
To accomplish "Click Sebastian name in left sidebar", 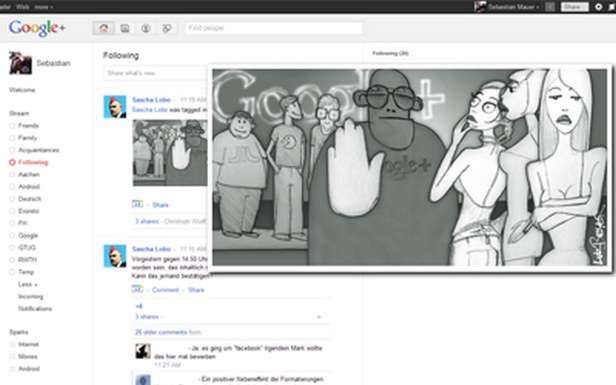I will click(53, 63).
